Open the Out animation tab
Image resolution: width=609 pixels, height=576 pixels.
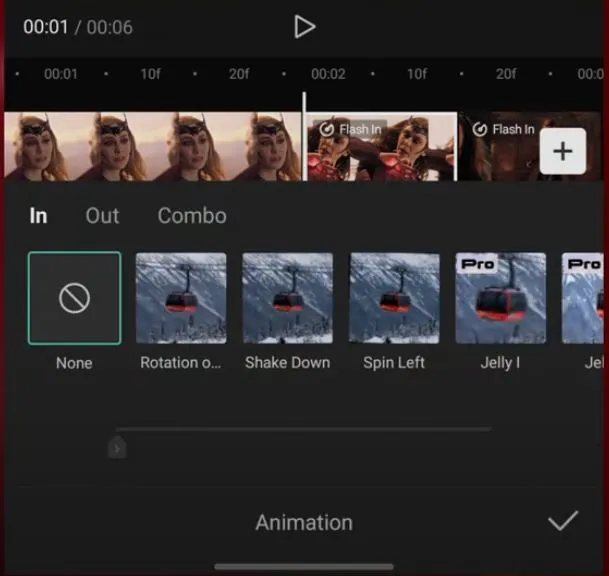point(102,216)
